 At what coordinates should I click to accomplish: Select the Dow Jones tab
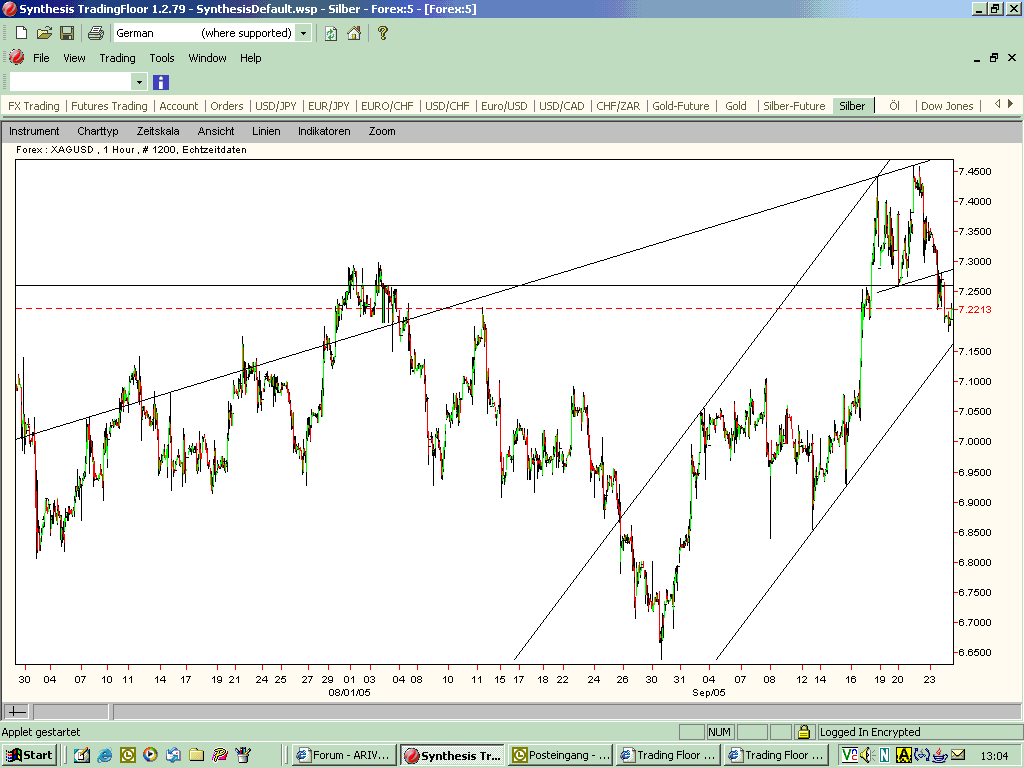click(x=946, y=106)
